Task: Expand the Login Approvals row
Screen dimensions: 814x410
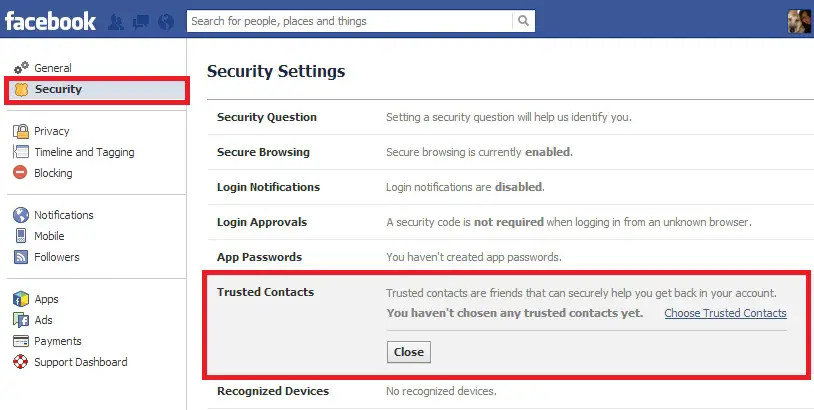Action: pos(510,222)
